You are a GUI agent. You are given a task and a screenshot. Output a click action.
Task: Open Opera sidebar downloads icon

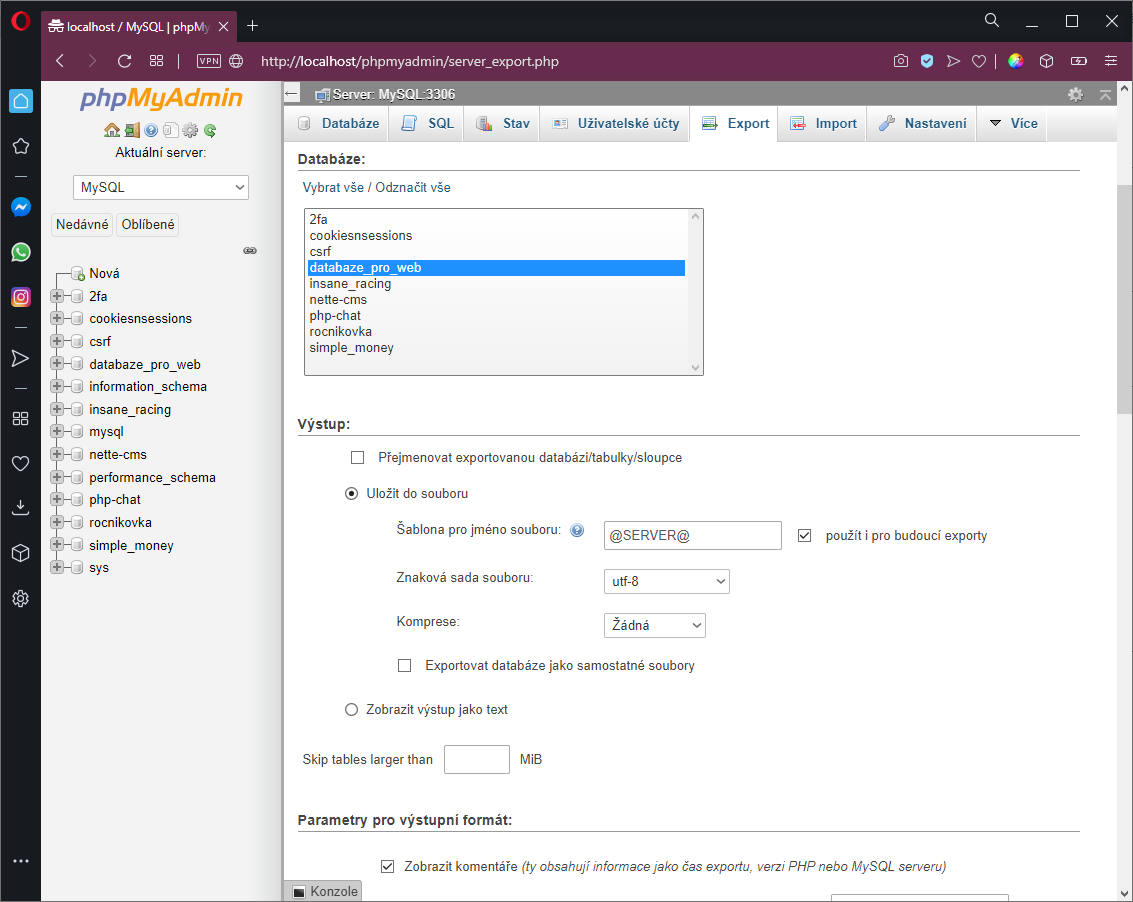(x=21, y=507)
